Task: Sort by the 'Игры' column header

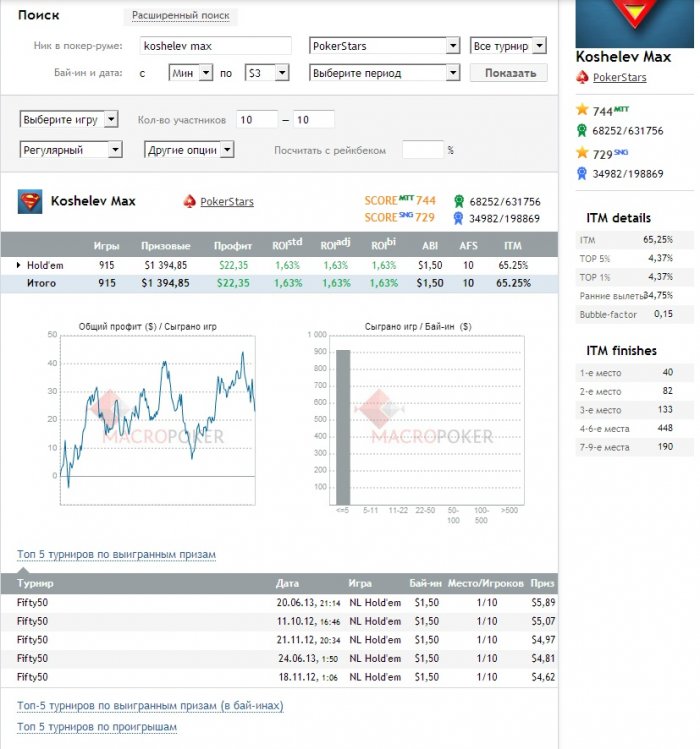Action: tap(106, 246)
